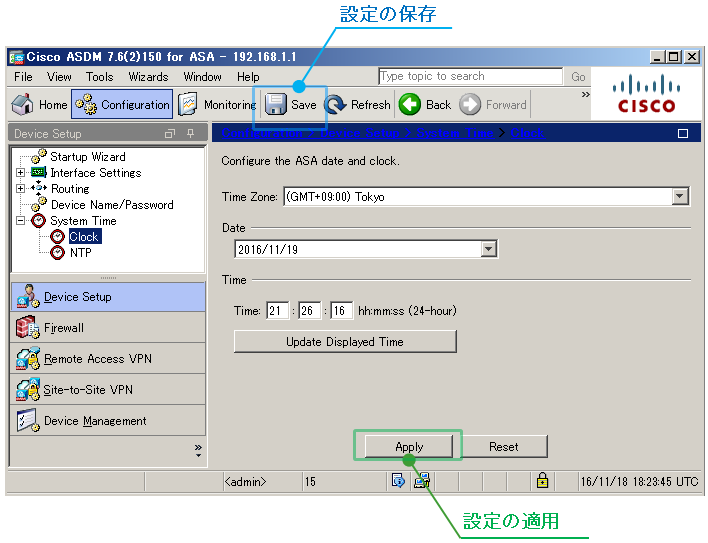Viewport: 708px width, 543px height.
Task: Click the Device Setup breadcrumb link
Action: [360, 133]
